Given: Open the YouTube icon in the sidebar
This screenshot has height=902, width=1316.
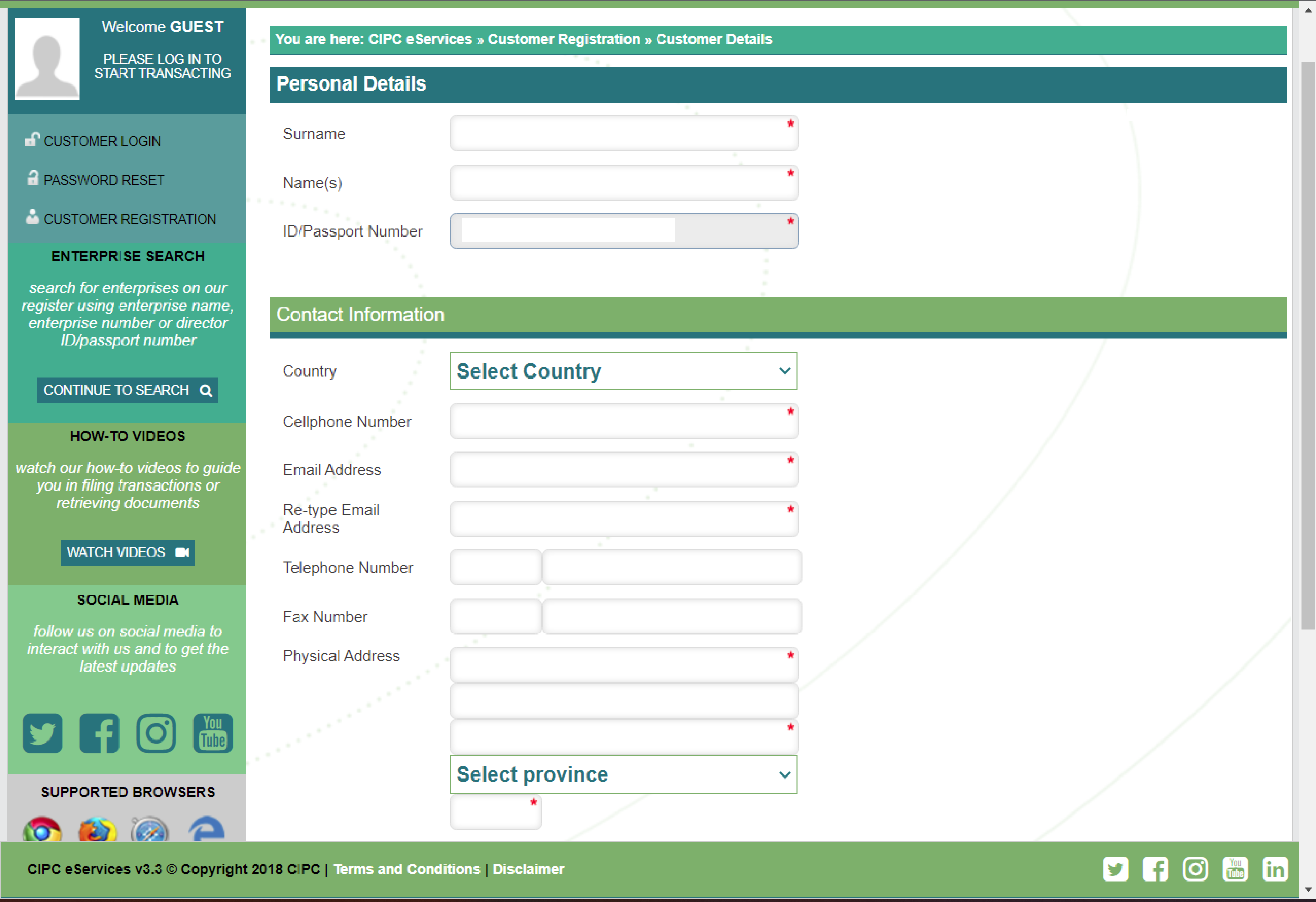Looking at the screenshot, I should (x=212, y=733).
